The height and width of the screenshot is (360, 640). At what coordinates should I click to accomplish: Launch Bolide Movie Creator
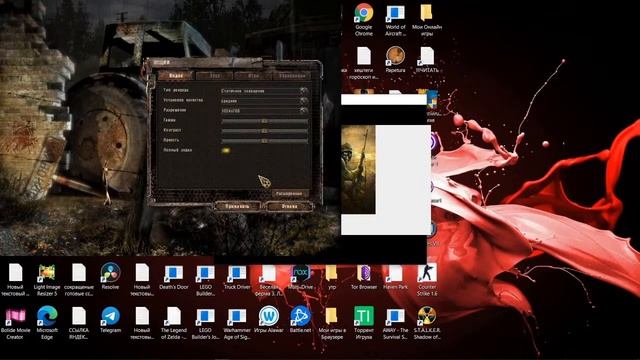pos(15,323)
